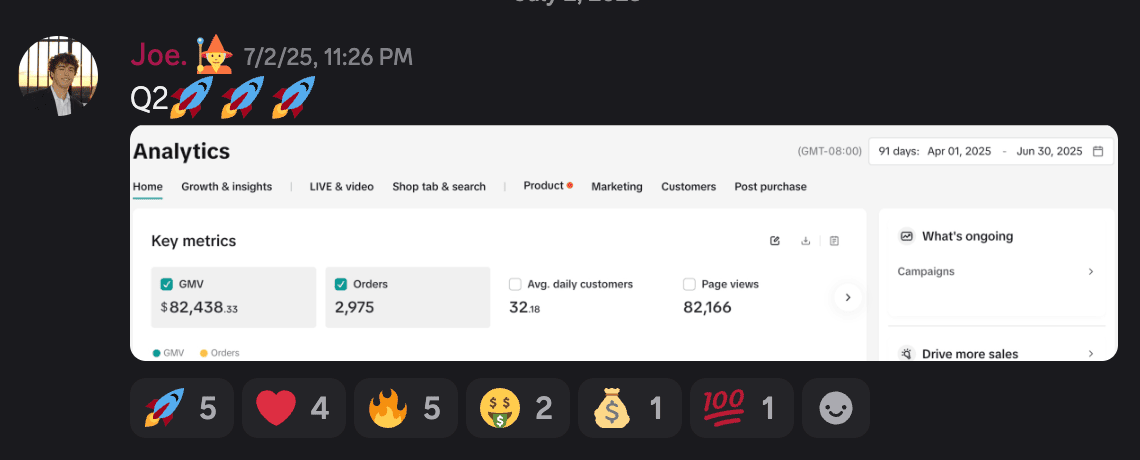Uncheck the GMV metric checkbox
This screenshot has width=1140, height=460.
pyautogui.click(x=167, y=284)
